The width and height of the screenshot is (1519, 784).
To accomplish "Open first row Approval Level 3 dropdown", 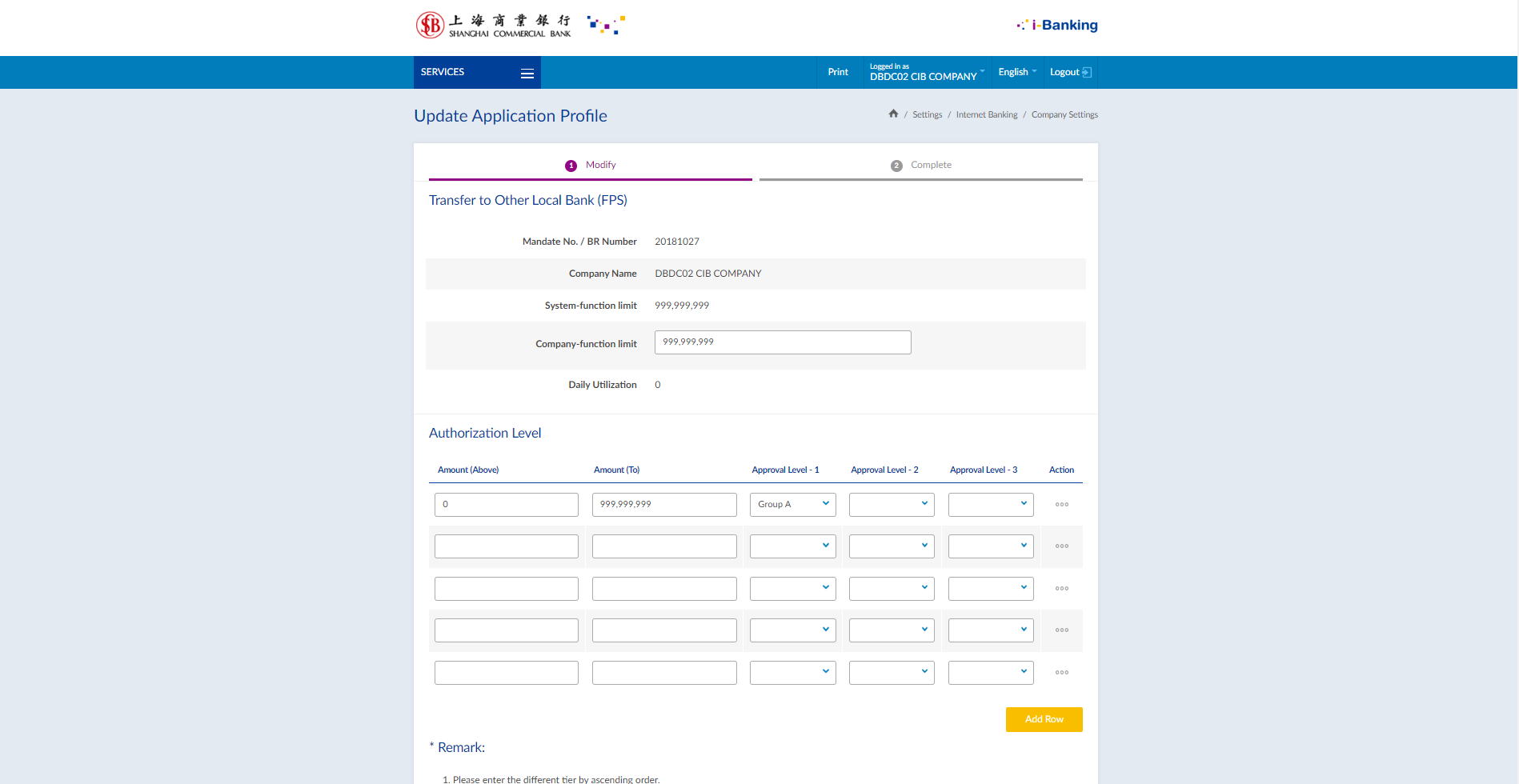I will click(x=990, y=505).
